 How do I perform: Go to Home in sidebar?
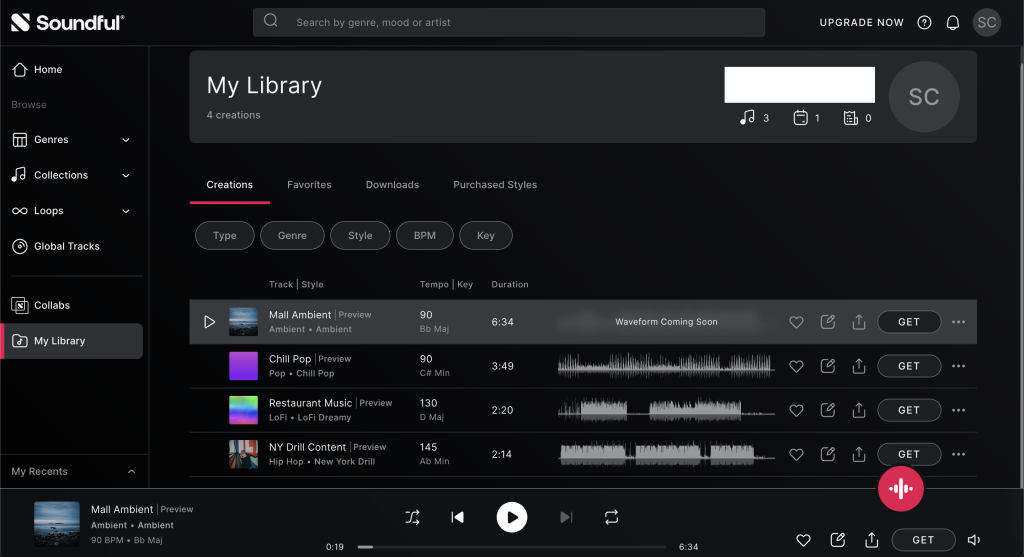(x=38, y=69)
